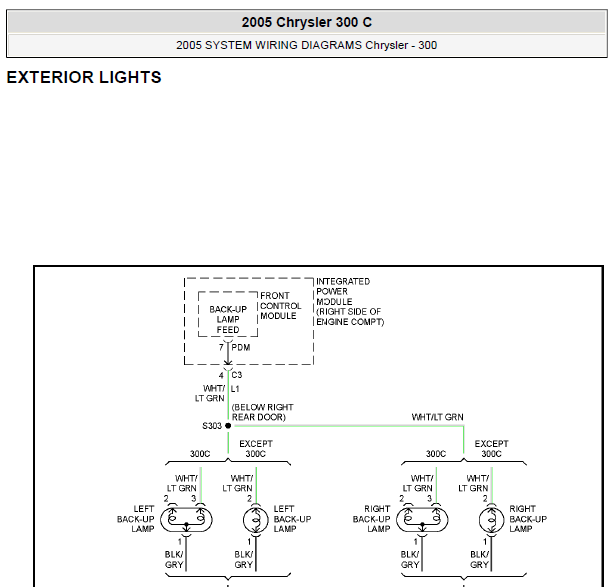
Task: Click the right 300C dual-bulb lamp symbol
Action: 422,519
